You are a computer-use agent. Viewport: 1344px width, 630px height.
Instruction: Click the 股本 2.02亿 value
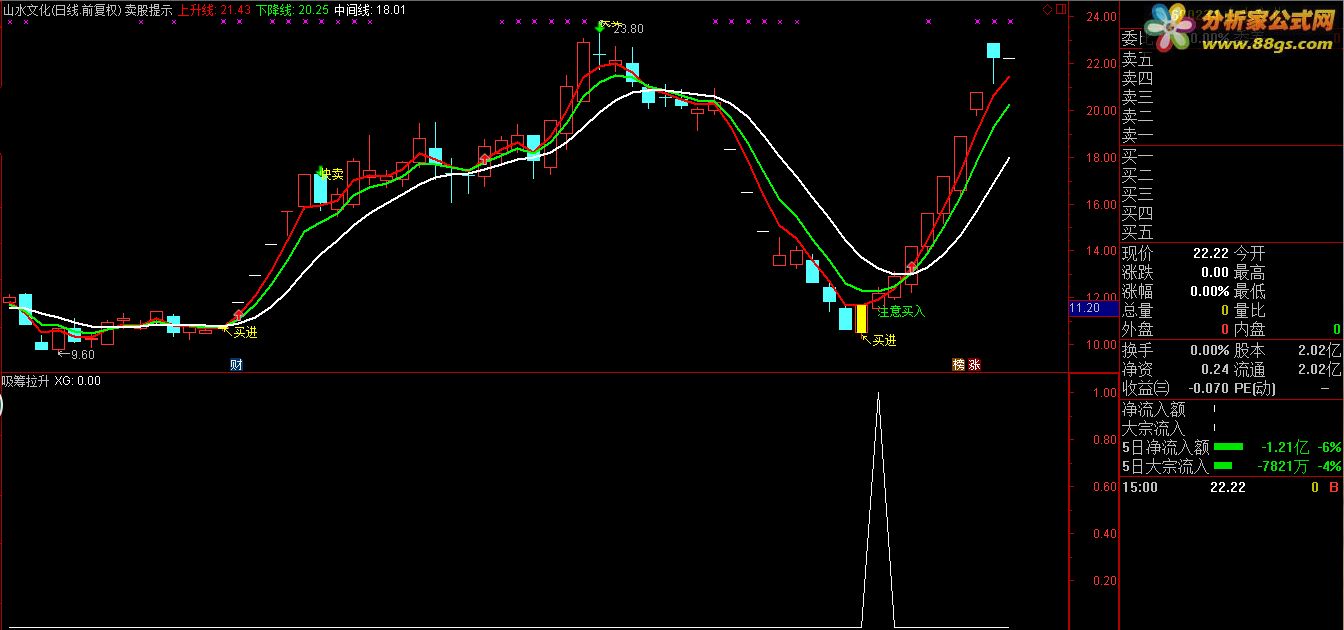tap(1321, 350)
